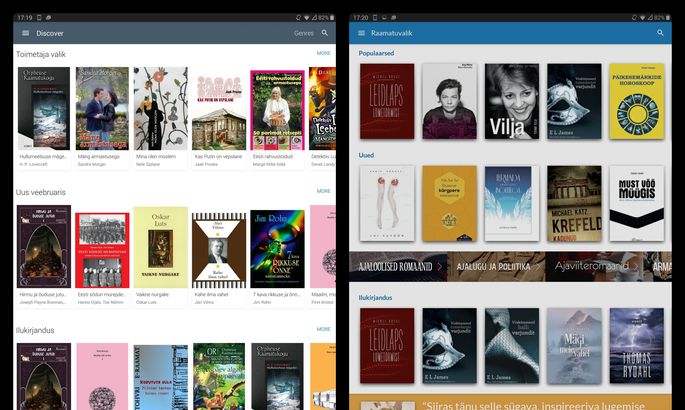Open pink cover in left Ilukirjandus row

(102, 376)
